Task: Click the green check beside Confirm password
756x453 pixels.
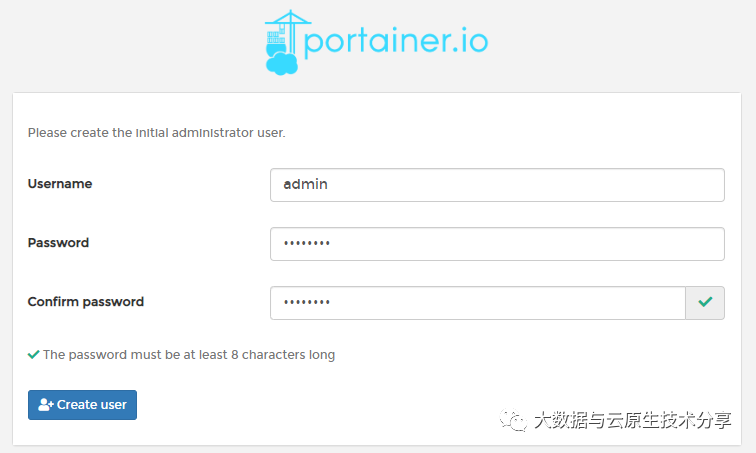Action: [x=705, y=302]
